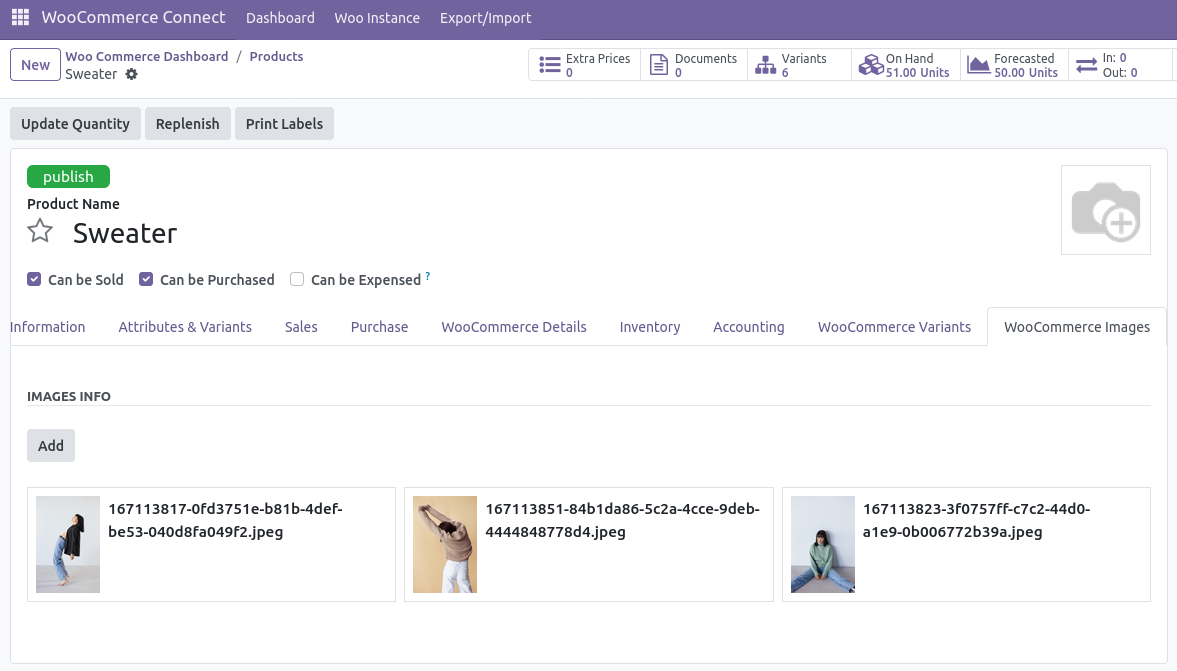Toggle the Can be Purchased checkbox
This screenshot has width=1177, height=671.
pyautogui.click(x=146, y=280)
